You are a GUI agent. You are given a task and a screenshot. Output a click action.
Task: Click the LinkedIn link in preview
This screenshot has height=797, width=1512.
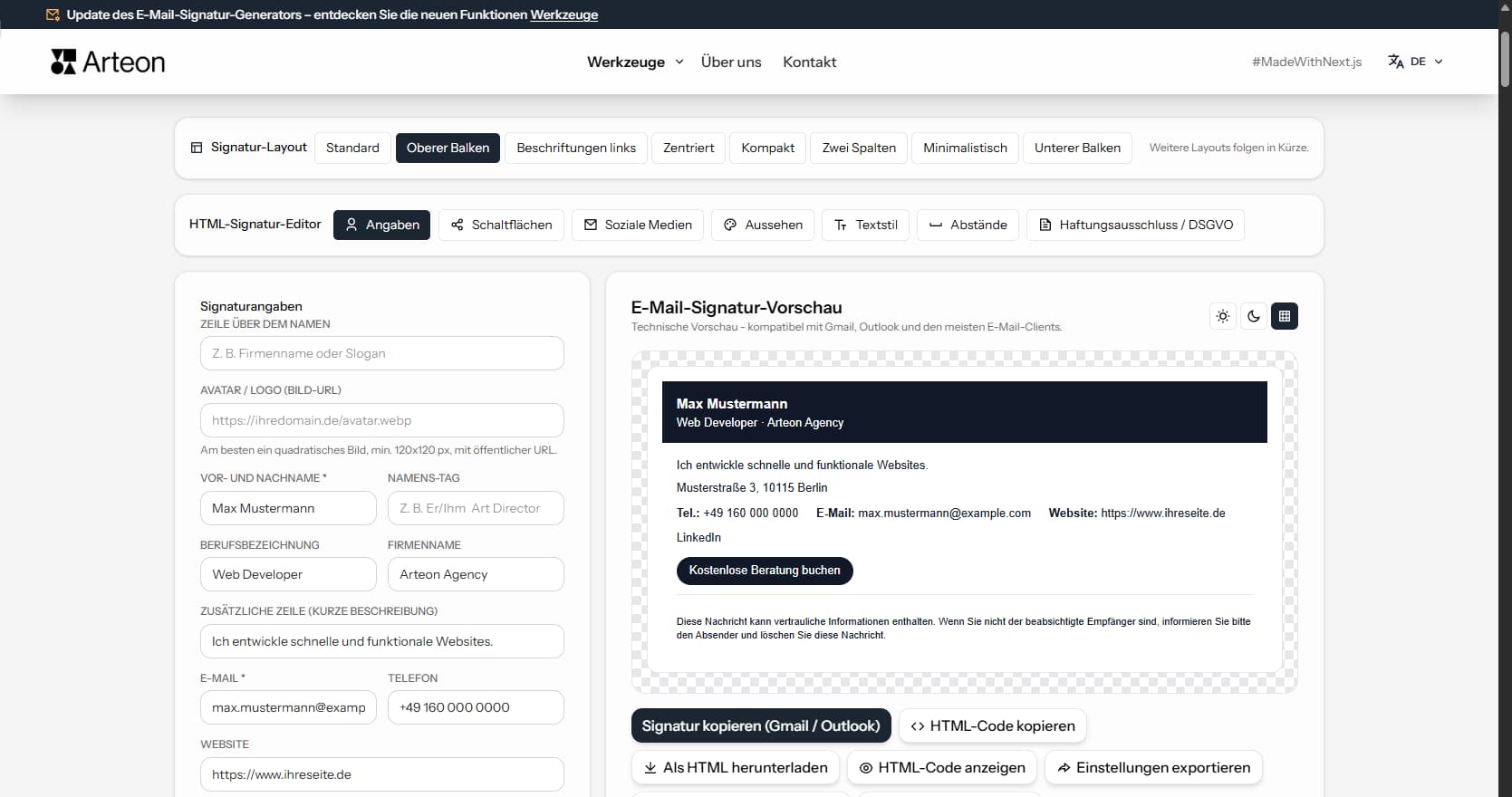[698, 537]
